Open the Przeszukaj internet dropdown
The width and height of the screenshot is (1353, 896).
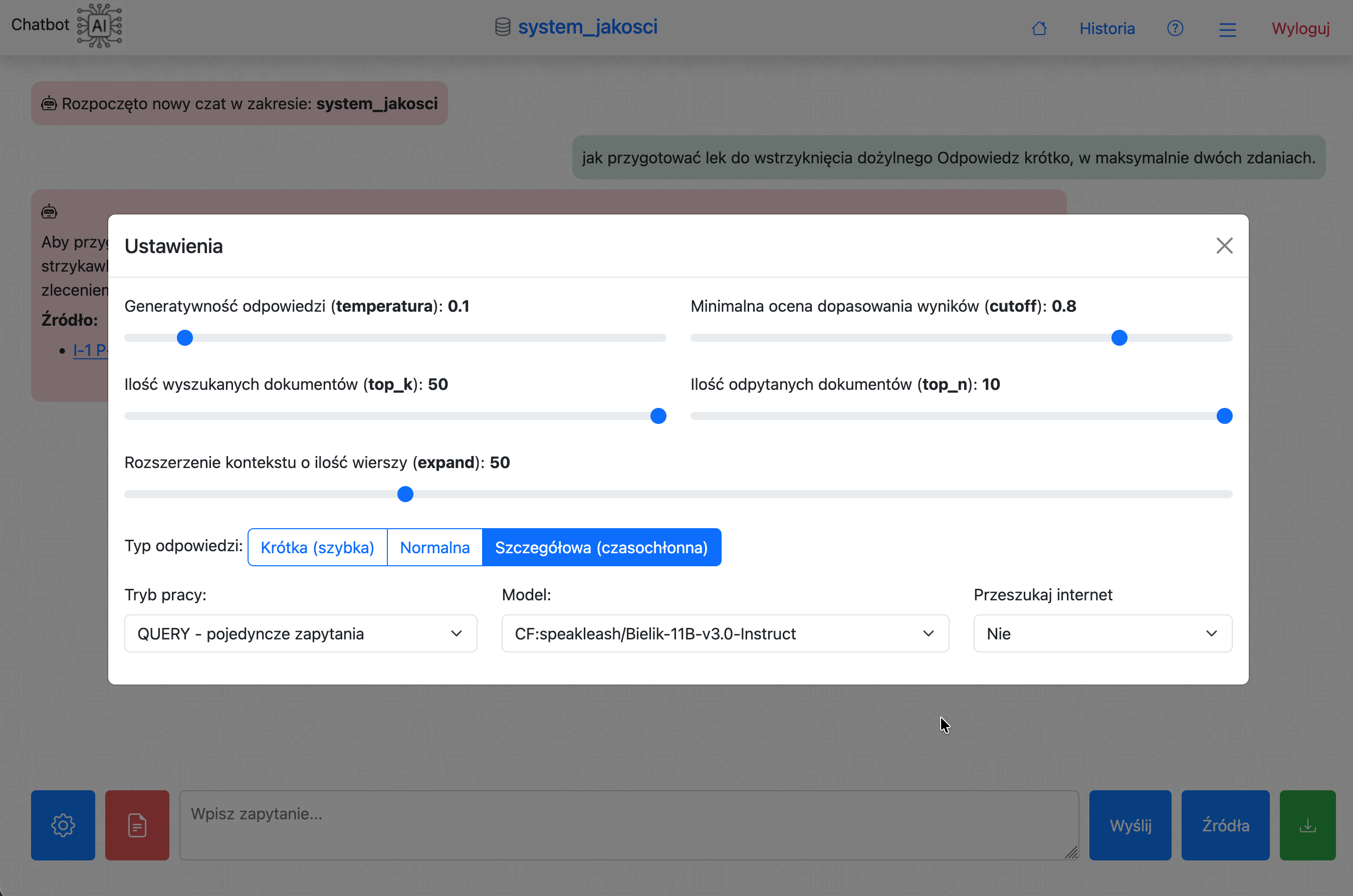pos(1102,633)
